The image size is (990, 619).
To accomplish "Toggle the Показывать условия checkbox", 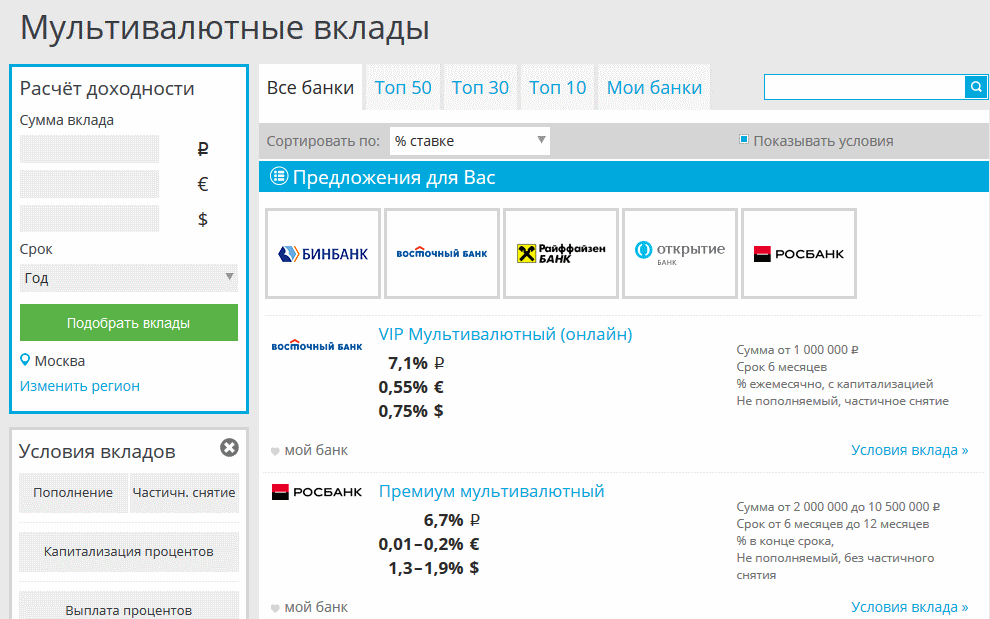I will click(744, 140).
